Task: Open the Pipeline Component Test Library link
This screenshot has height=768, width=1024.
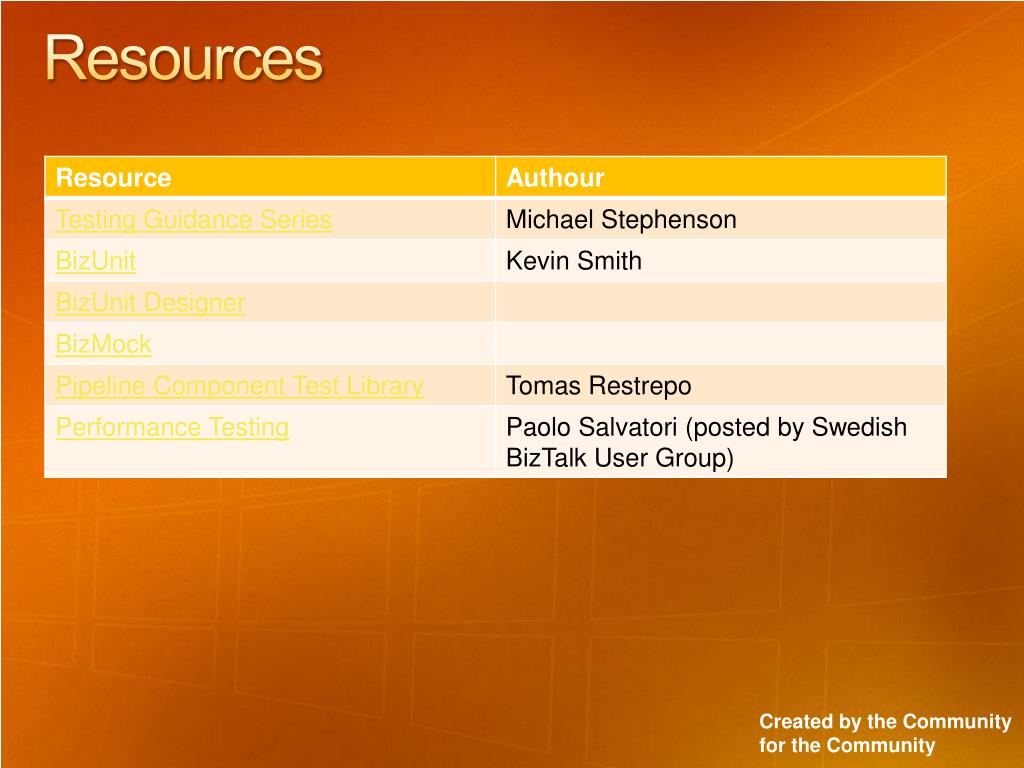Action: [239, 386]
